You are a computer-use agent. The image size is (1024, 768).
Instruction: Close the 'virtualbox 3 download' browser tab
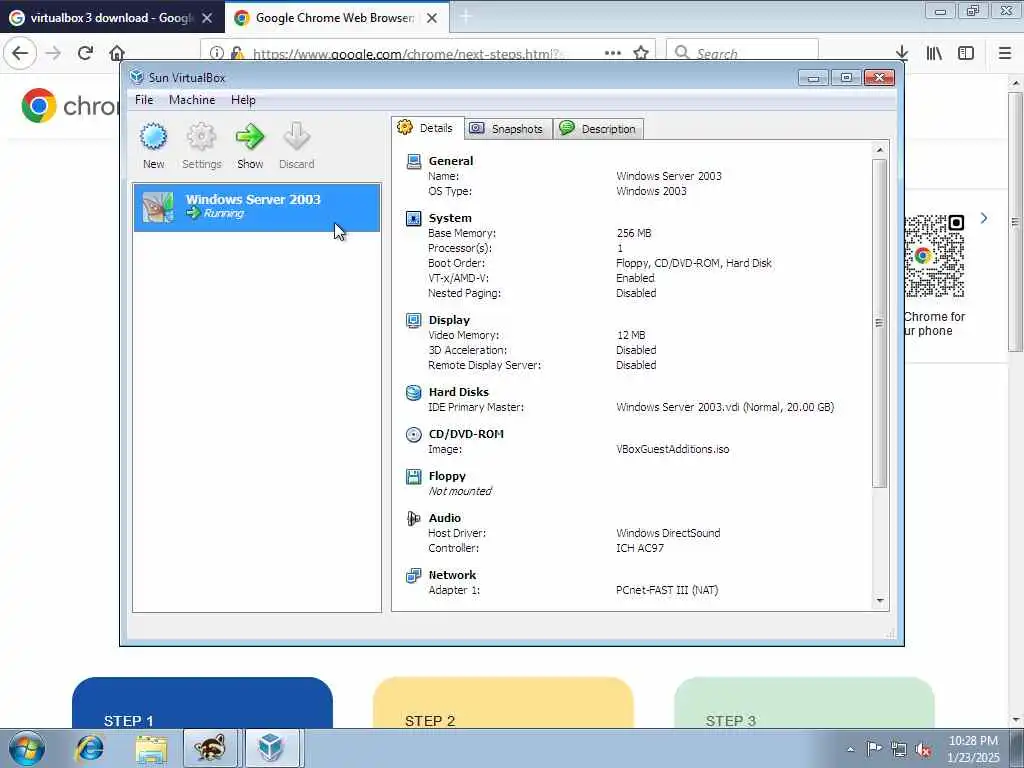(207, 18)
